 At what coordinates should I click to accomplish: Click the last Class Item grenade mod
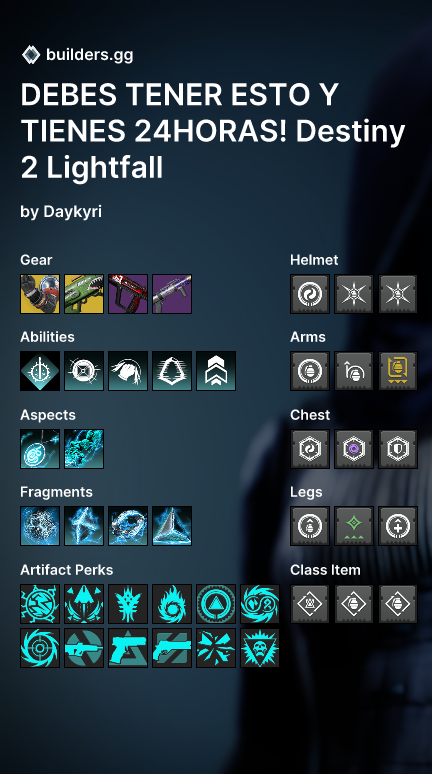[398, 604]
